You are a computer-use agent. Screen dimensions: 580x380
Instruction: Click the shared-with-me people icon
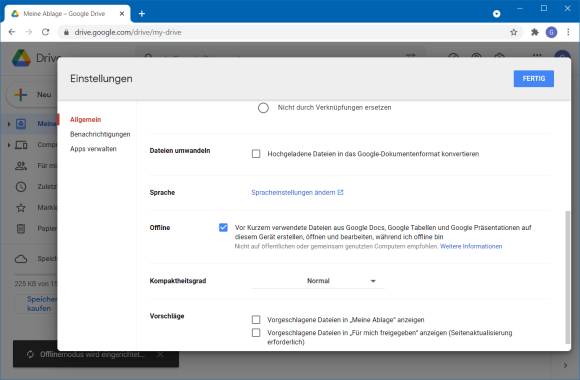pos(21,166)
